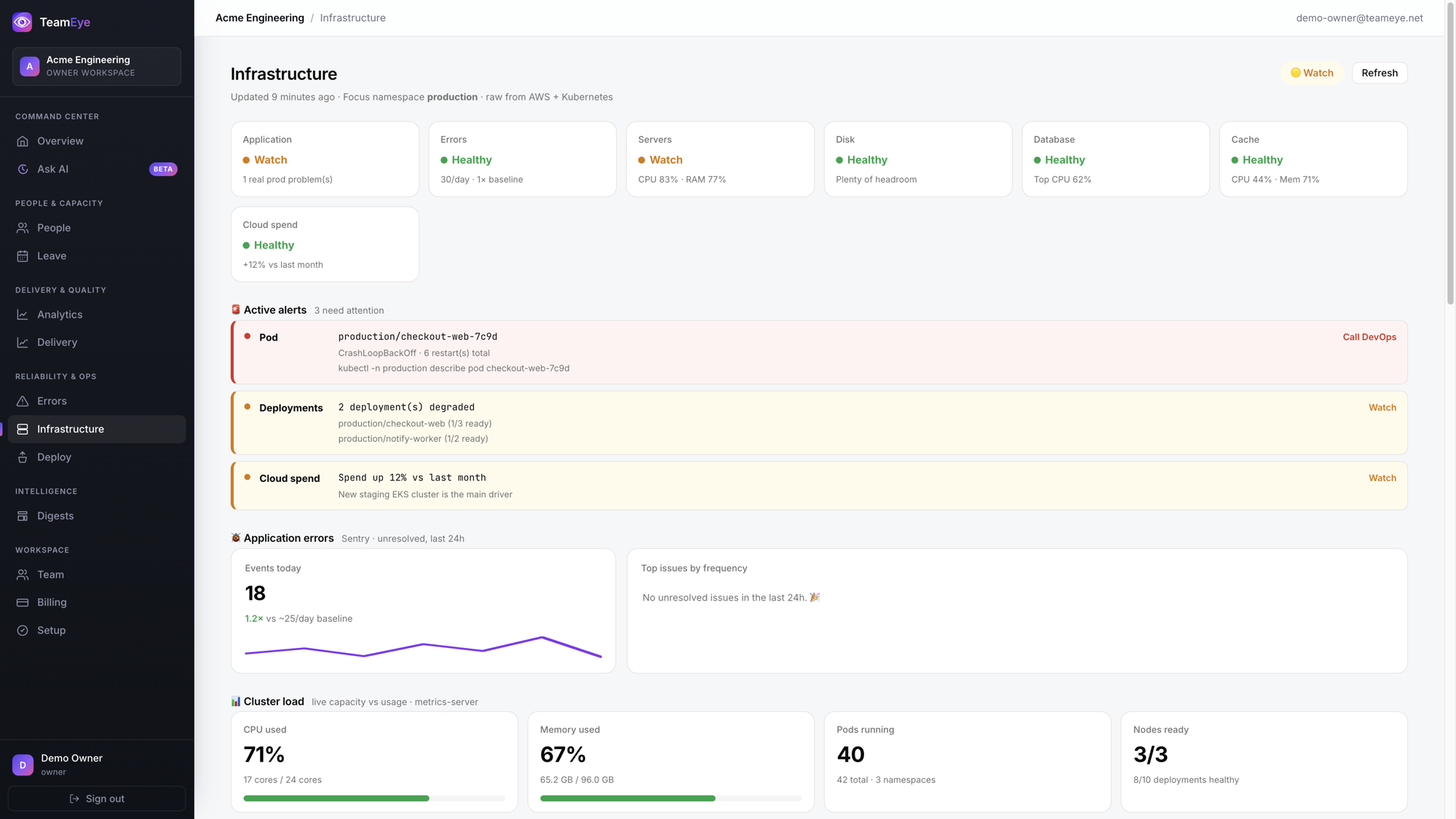Select Analytics in the sidebar

[x=97, y=314]
